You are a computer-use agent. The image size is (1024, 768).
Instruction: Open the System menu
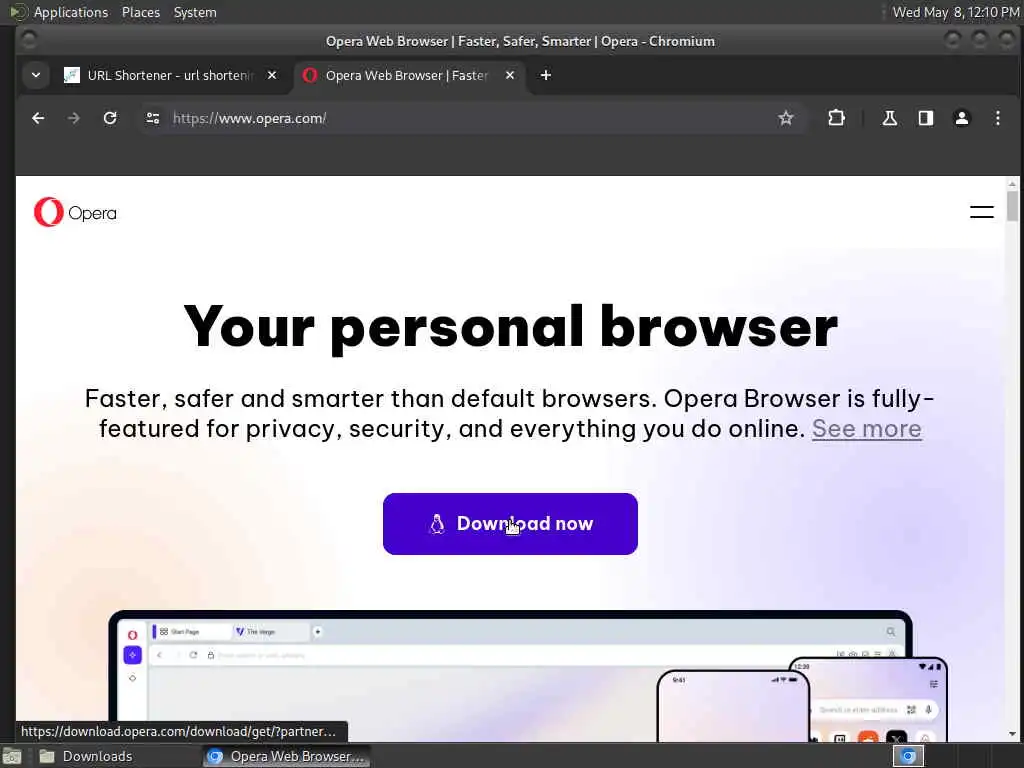coord(195,12)
